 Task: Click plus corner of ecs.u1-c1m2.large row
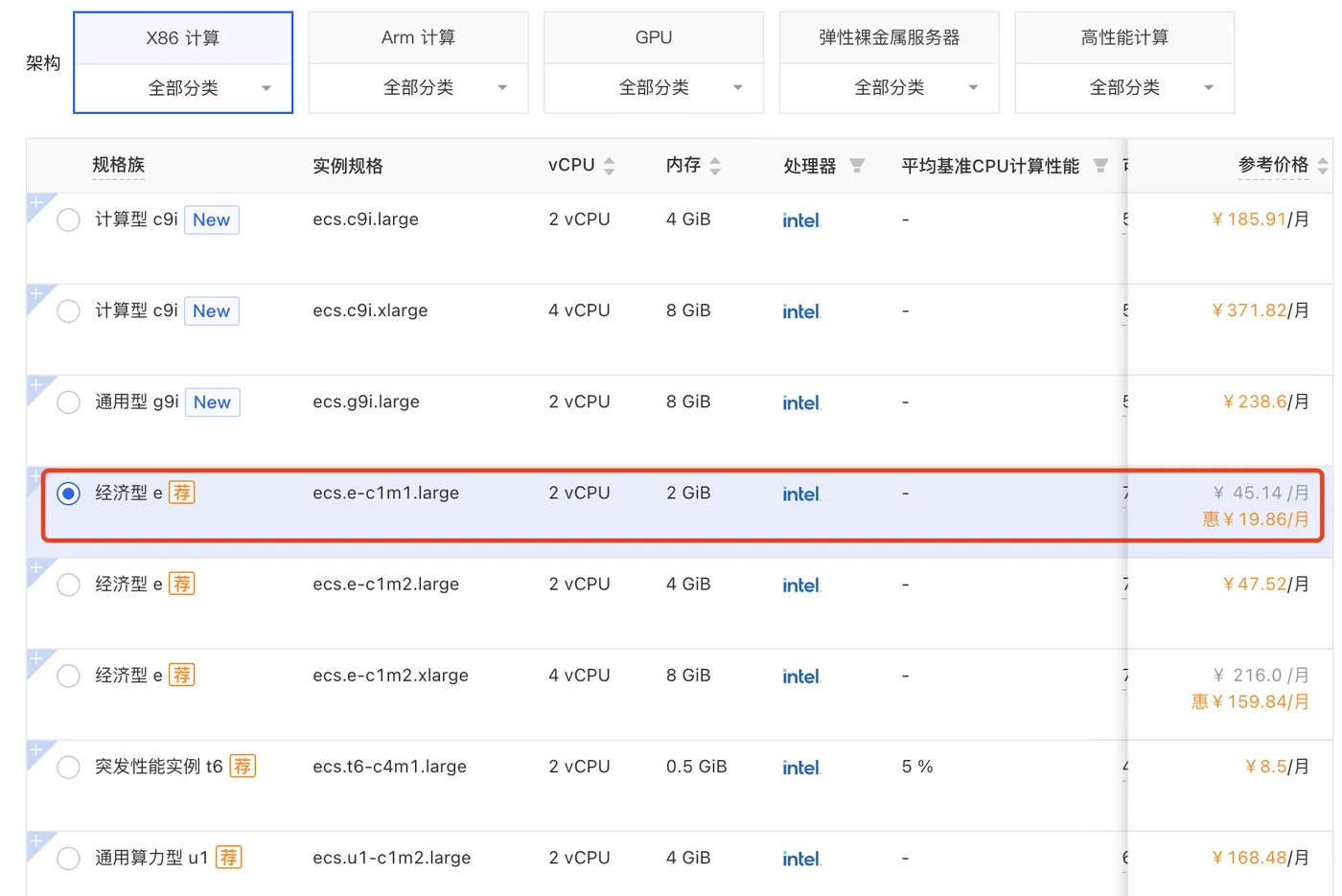coord(35,840)
